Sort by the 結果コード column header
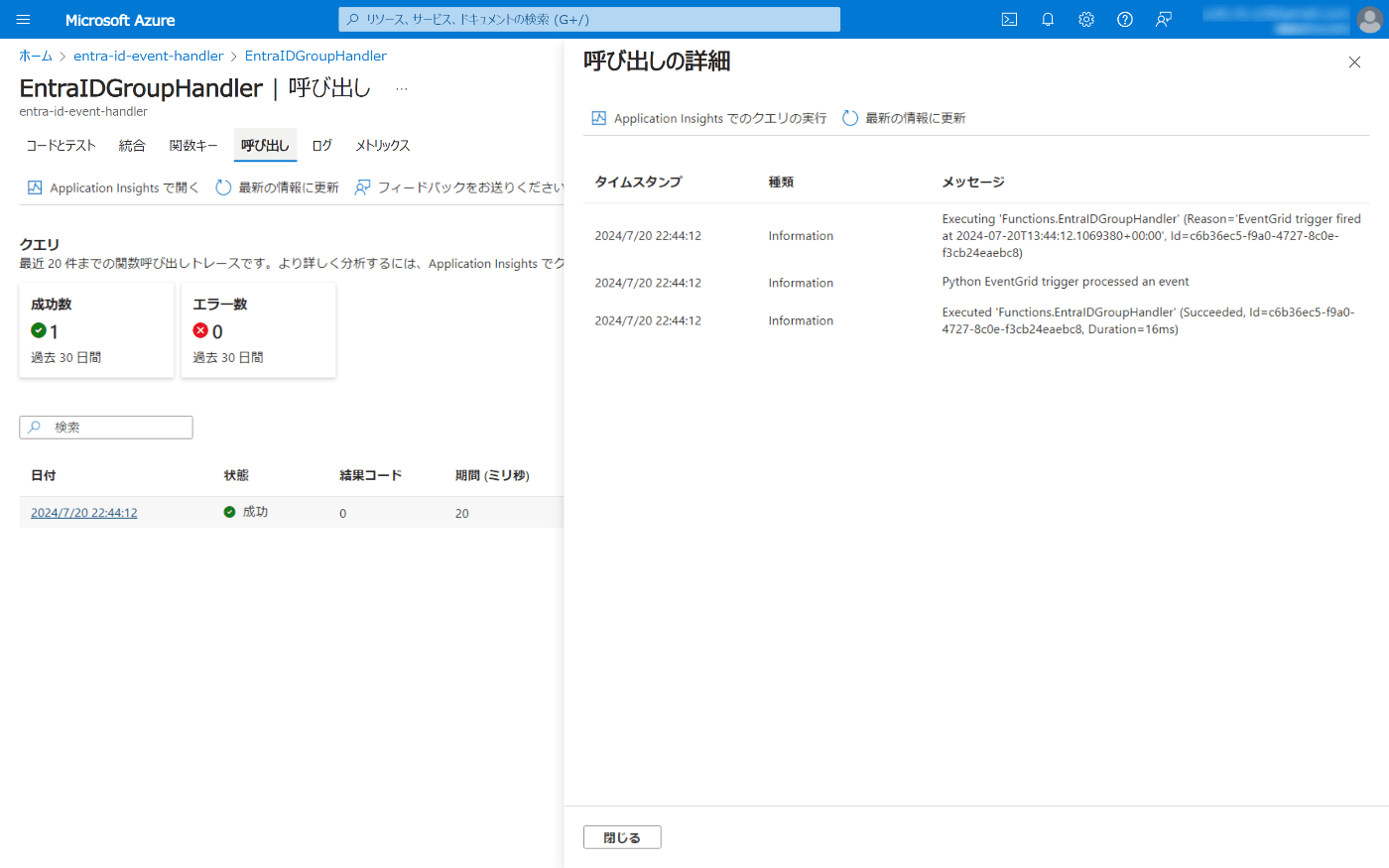 371,476
